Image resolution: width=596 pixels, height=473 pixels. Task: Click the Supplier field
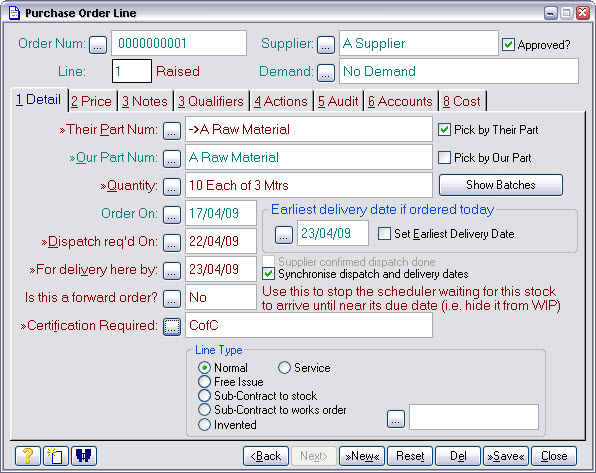[418, 43]
